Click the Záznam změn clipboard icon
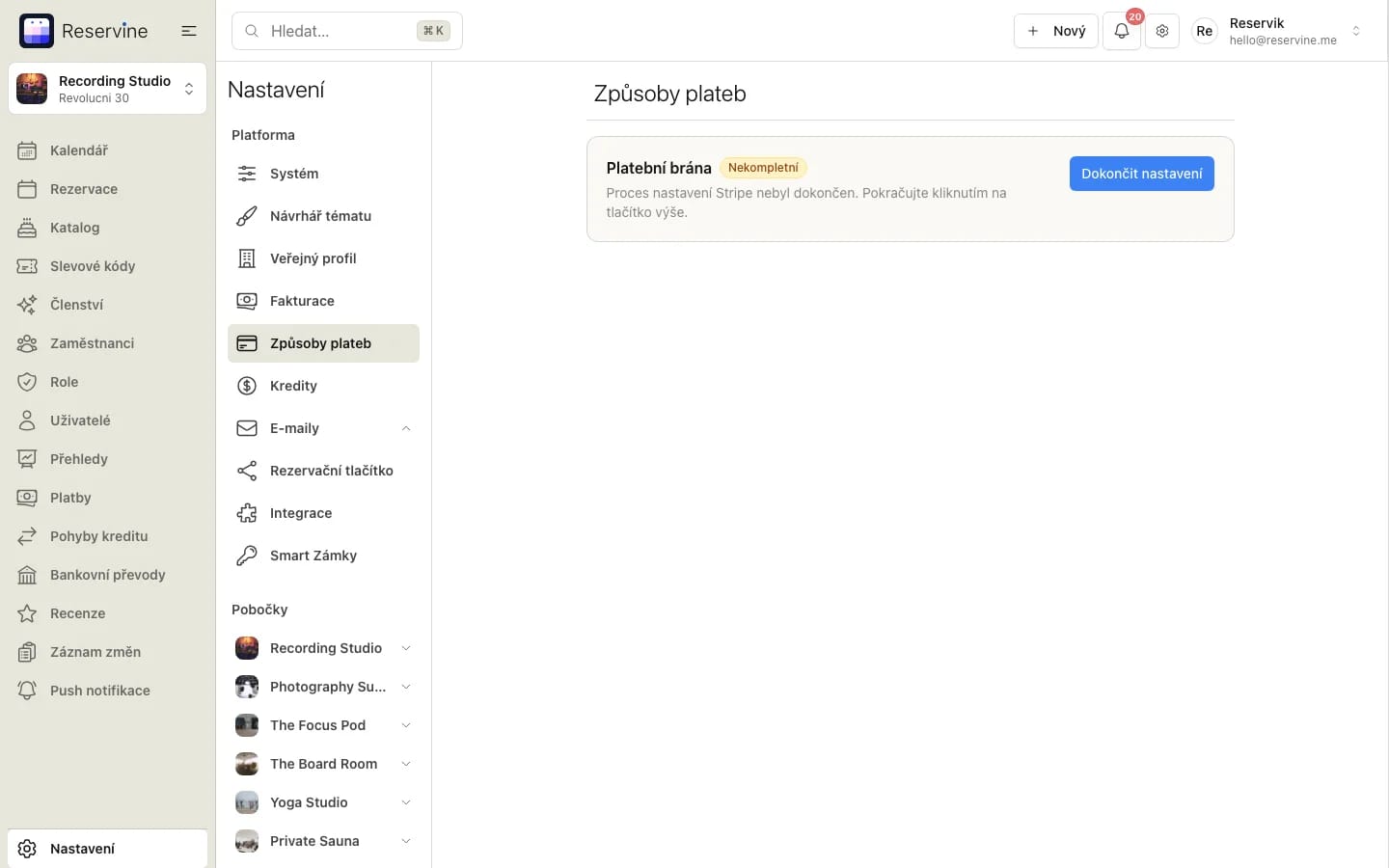This screenshot has width=1389, height=868. click(27, 652)
